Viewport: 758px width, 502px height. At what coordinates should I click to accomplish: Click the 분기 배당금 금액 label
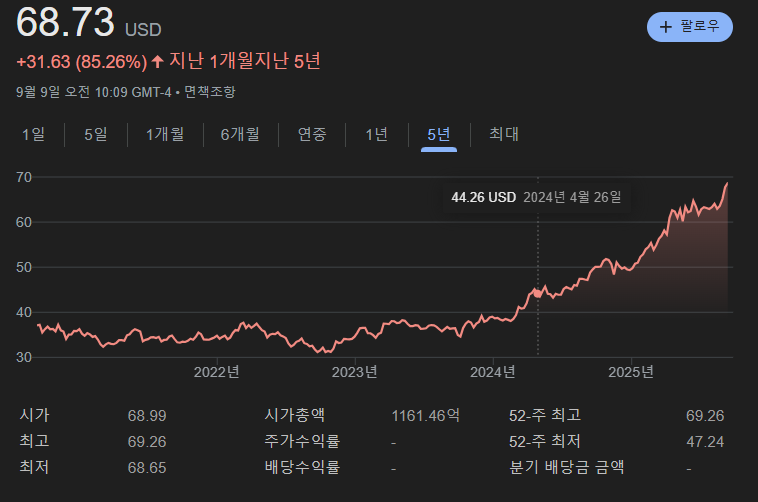click(x=567, y=467)
